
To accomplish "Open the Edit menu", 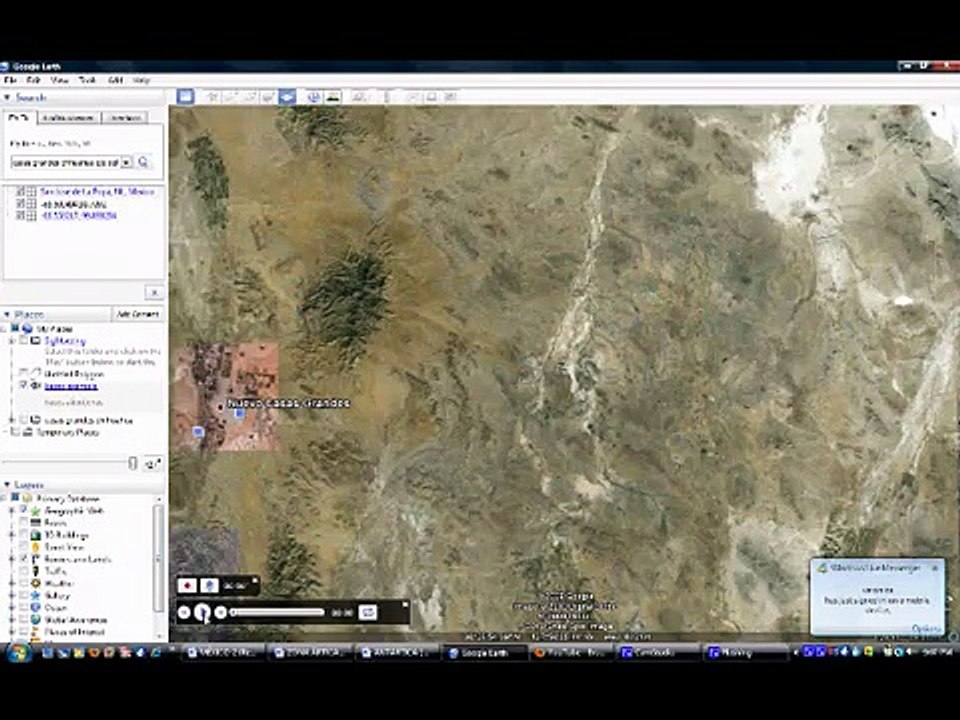I will click(33, 80).
